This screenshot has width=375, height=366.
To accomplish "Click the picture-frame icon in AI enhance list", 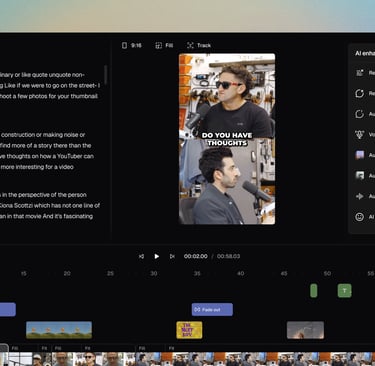I will pos(360,175).
